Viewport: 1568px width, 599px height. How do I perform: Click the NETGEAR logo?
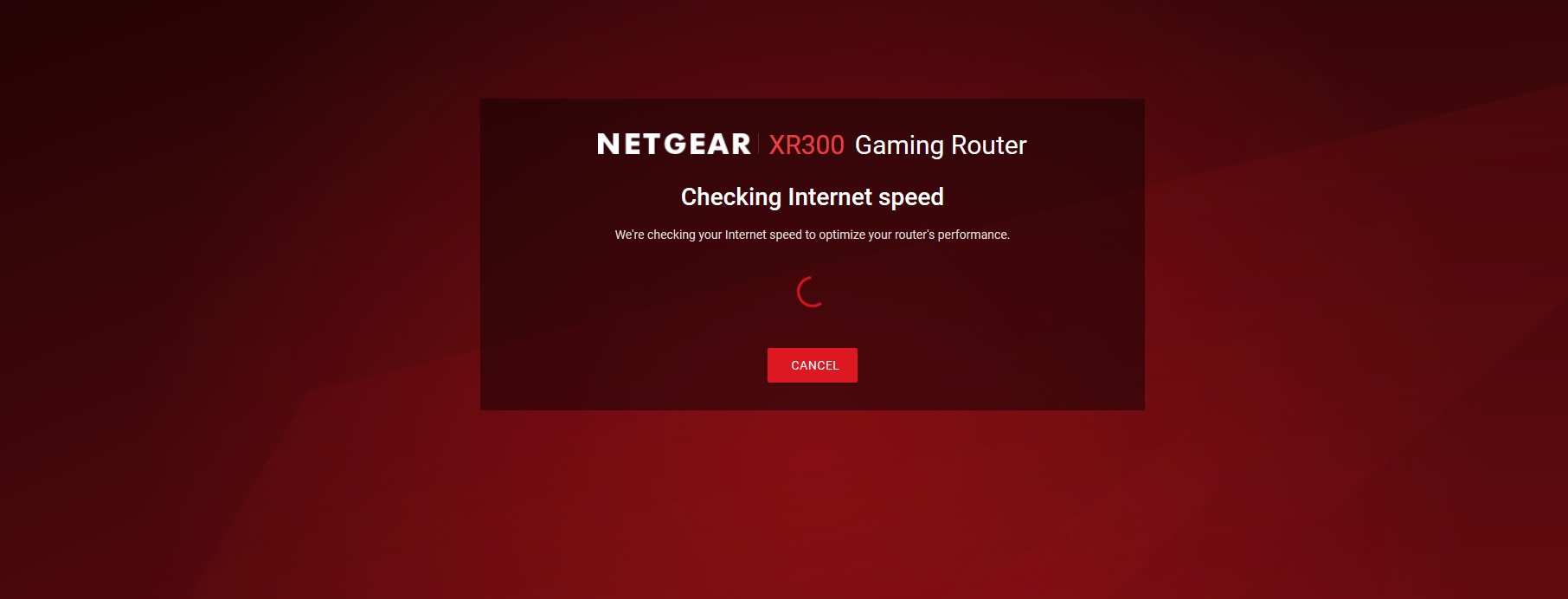[x=674, y=145]
